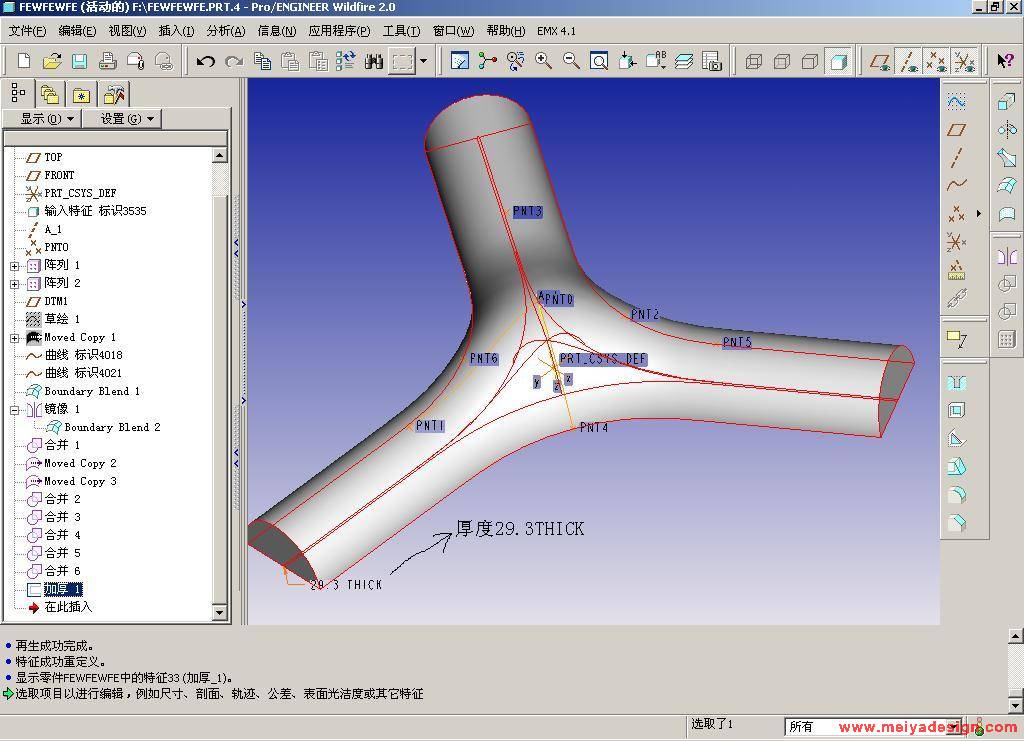
Task: Create a datum plane with the right toolbar icon
Action: coord(956,129)
